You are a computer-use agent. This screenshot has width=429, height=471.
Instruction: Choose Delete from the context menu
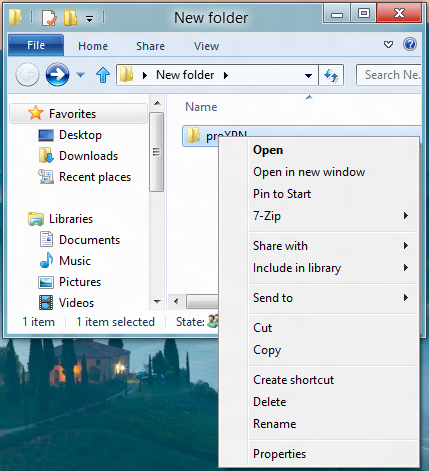(x=270, y=402)
